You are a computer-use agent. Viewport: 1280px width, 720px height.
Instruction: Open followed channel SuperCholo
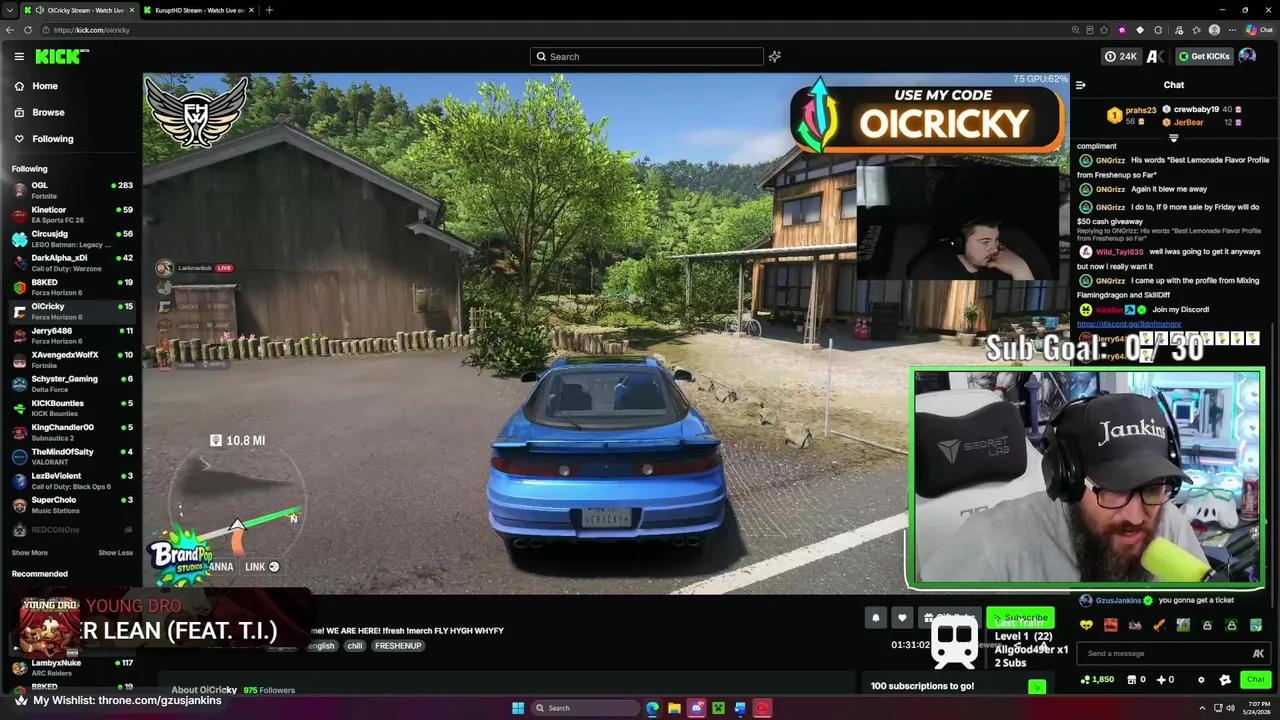(x=70, y=504)
